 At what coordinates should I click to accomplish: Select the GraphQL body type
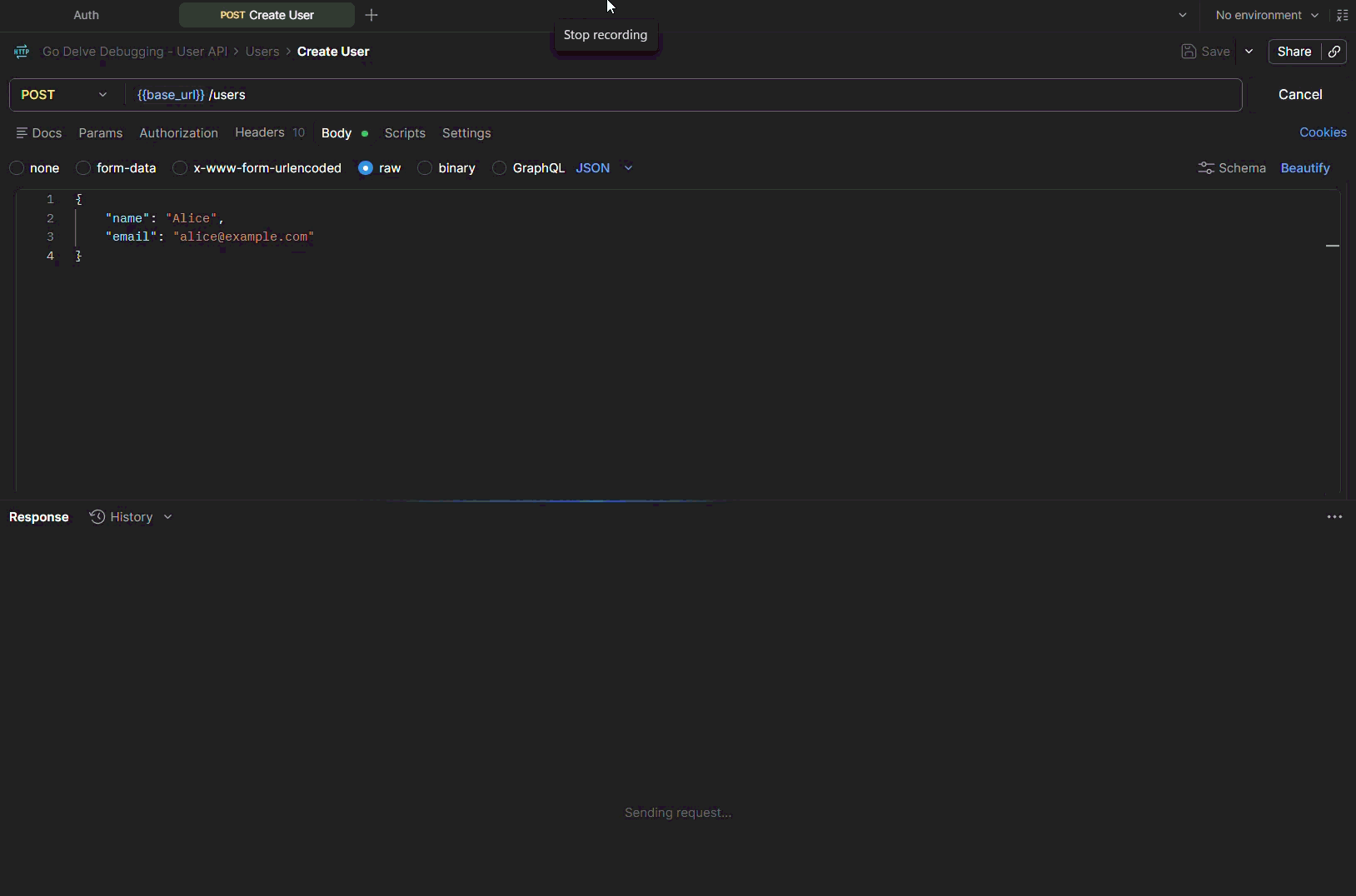coord(500,168)
